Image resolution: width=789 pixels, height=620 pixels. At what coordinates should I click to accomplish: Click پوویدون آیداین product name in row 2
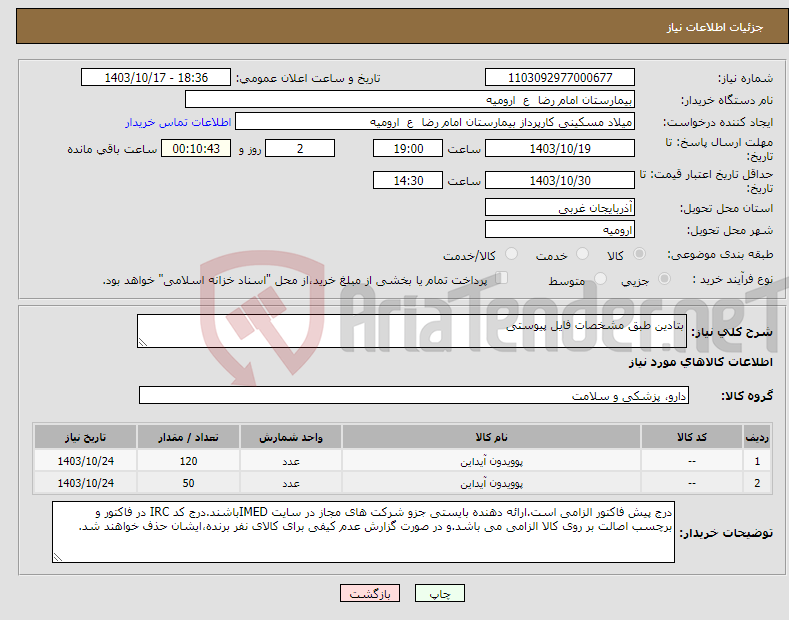point(491,483)
